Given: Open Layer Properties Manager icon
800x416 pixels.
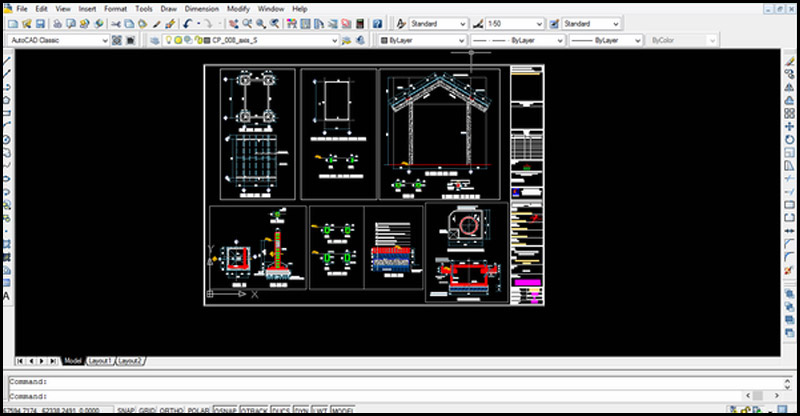Looking at the screenshot, I should (155, 40).
